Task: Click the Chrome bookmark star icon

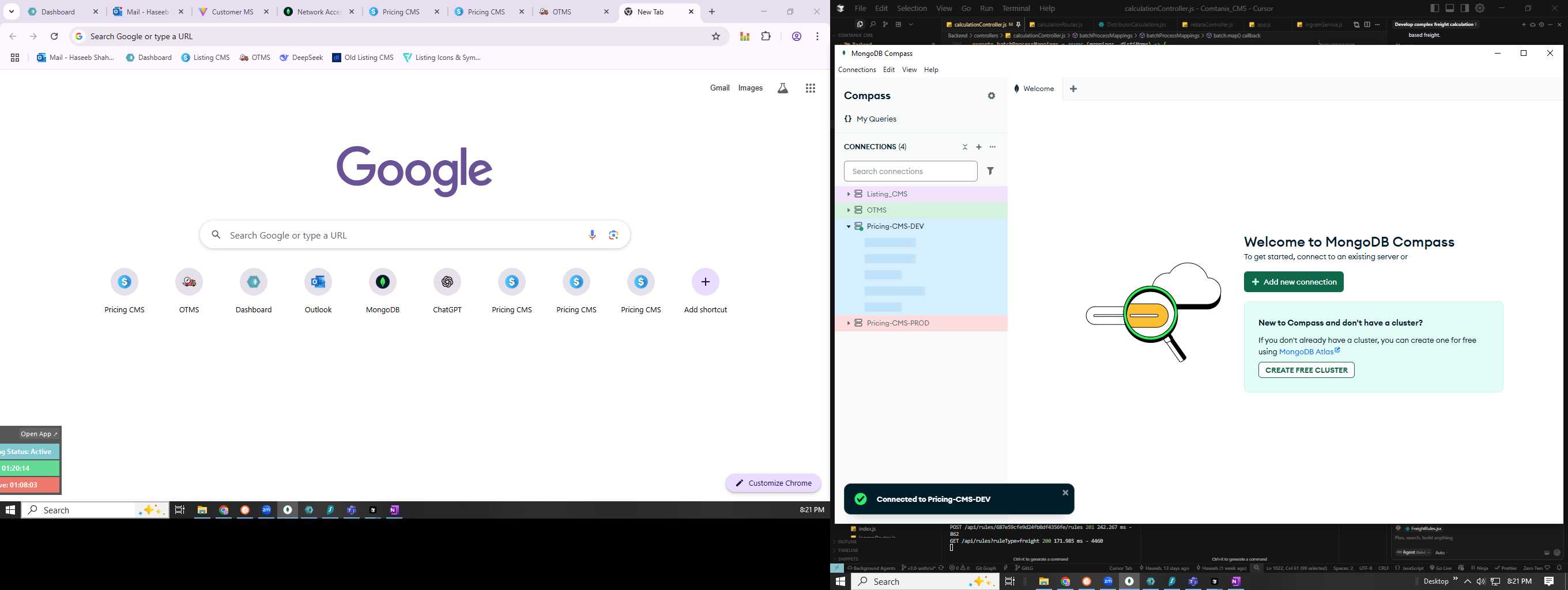Action: pyautogui.click(x=717, y=36)
